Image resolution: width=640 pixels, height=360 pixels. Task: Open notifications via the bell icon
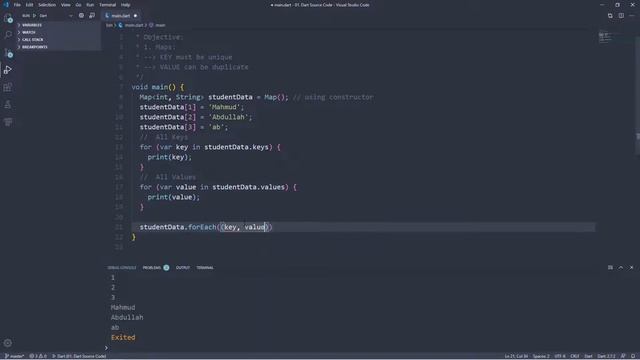(633, 356)
